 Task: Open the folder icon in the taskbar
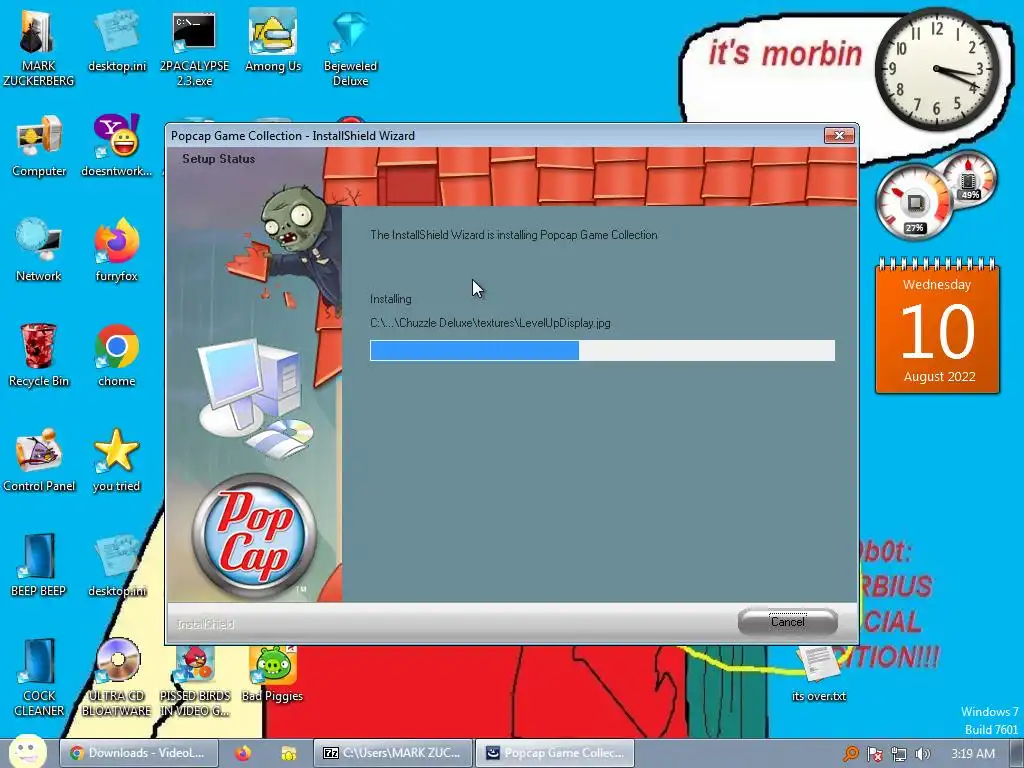[289, 753]
